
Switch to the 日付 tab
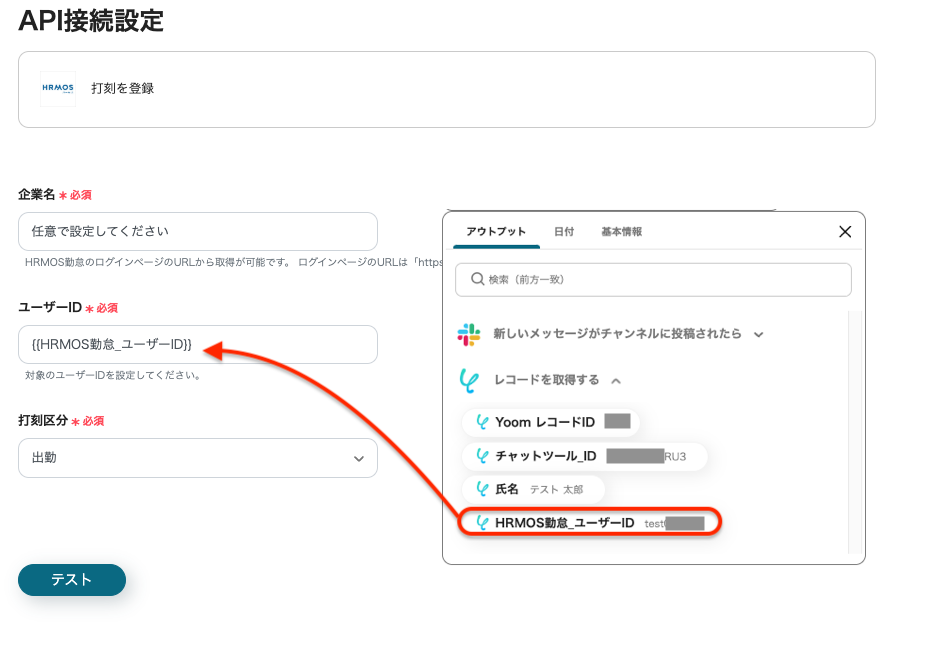click(x=564, y=232)
